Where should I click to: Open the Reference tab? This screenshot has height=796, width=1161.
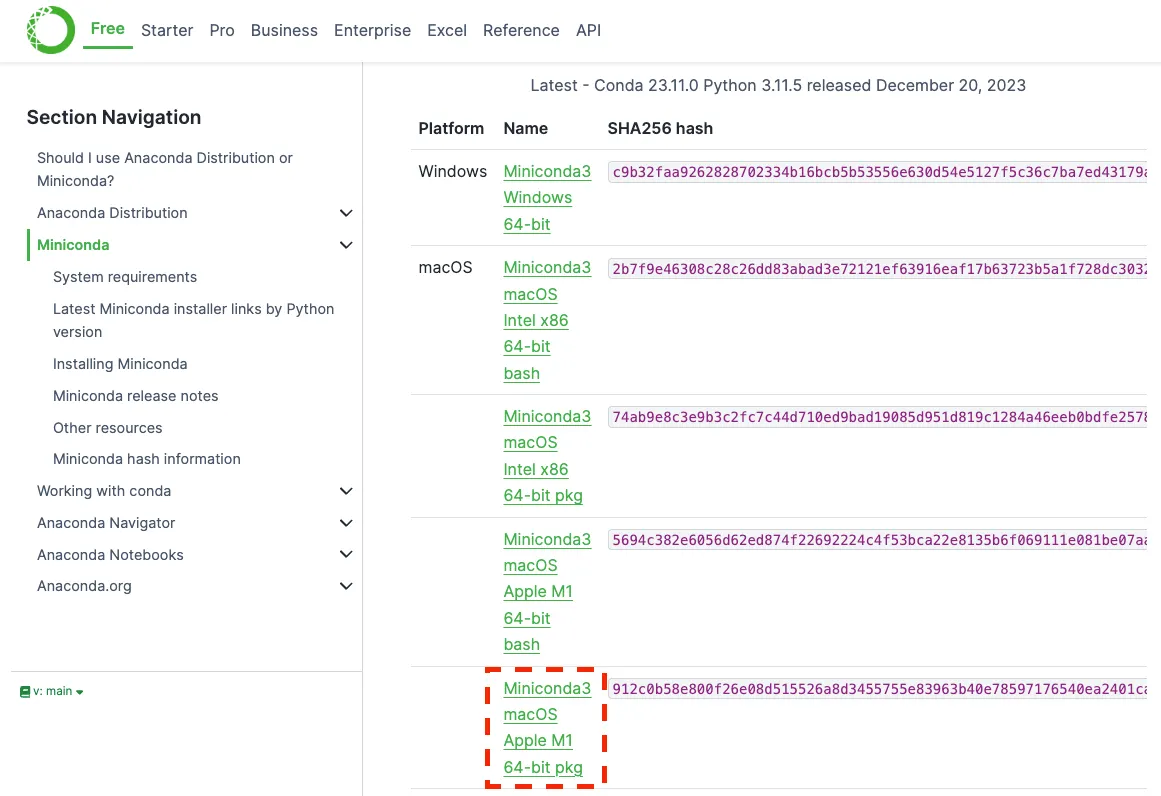tap(521, 30)
